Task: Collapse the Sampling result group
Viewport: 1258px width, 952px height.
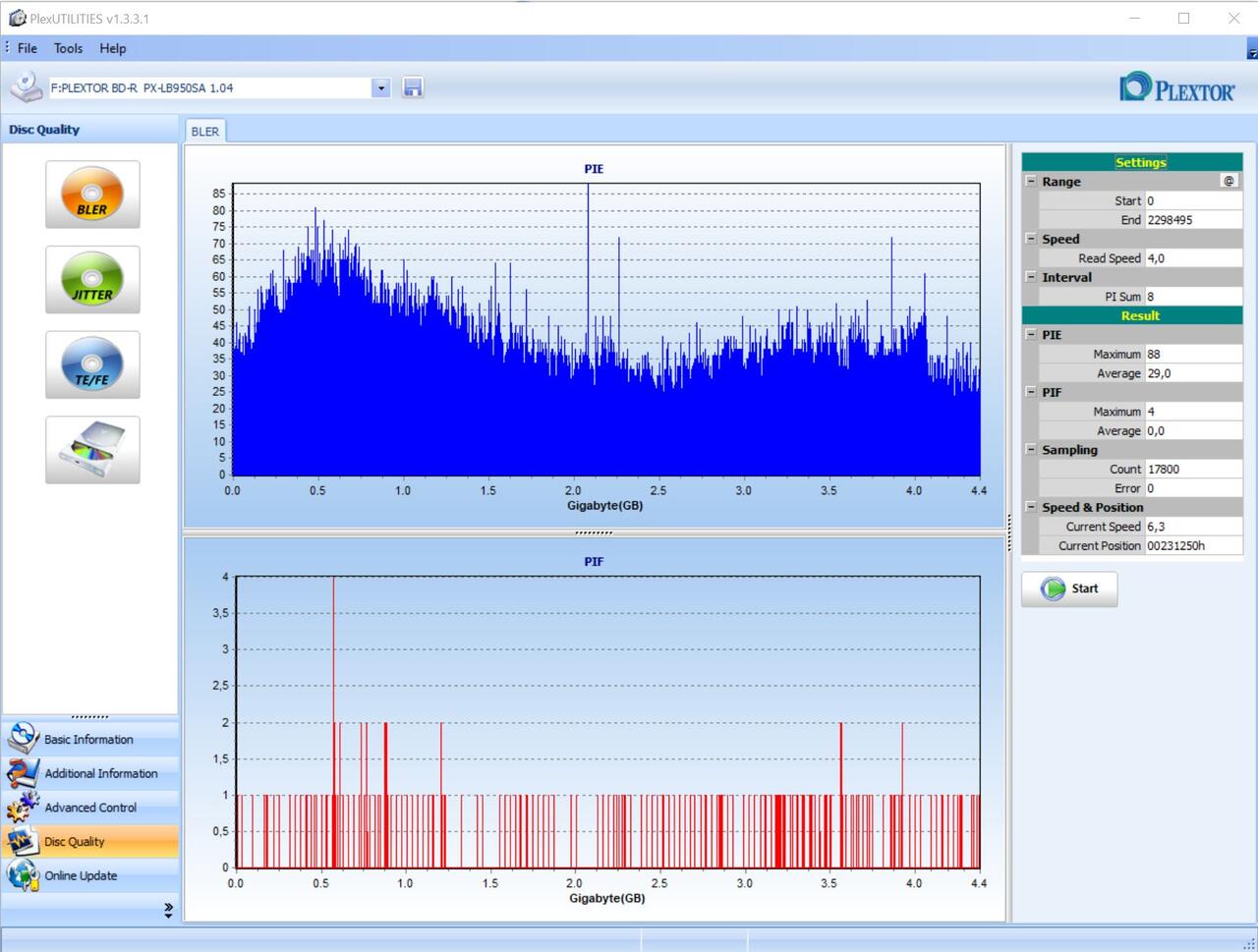Action: (x=1031, y=450)
